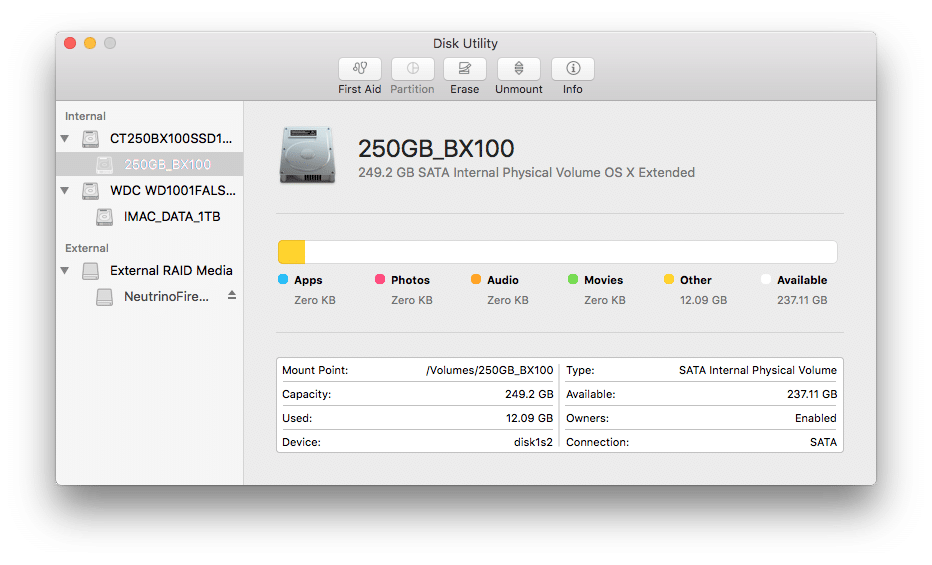The width and height of the screenshot is (932, 565).
Task: Select CT250BX100SSD1 disk in sidebar
Action: 170,138
